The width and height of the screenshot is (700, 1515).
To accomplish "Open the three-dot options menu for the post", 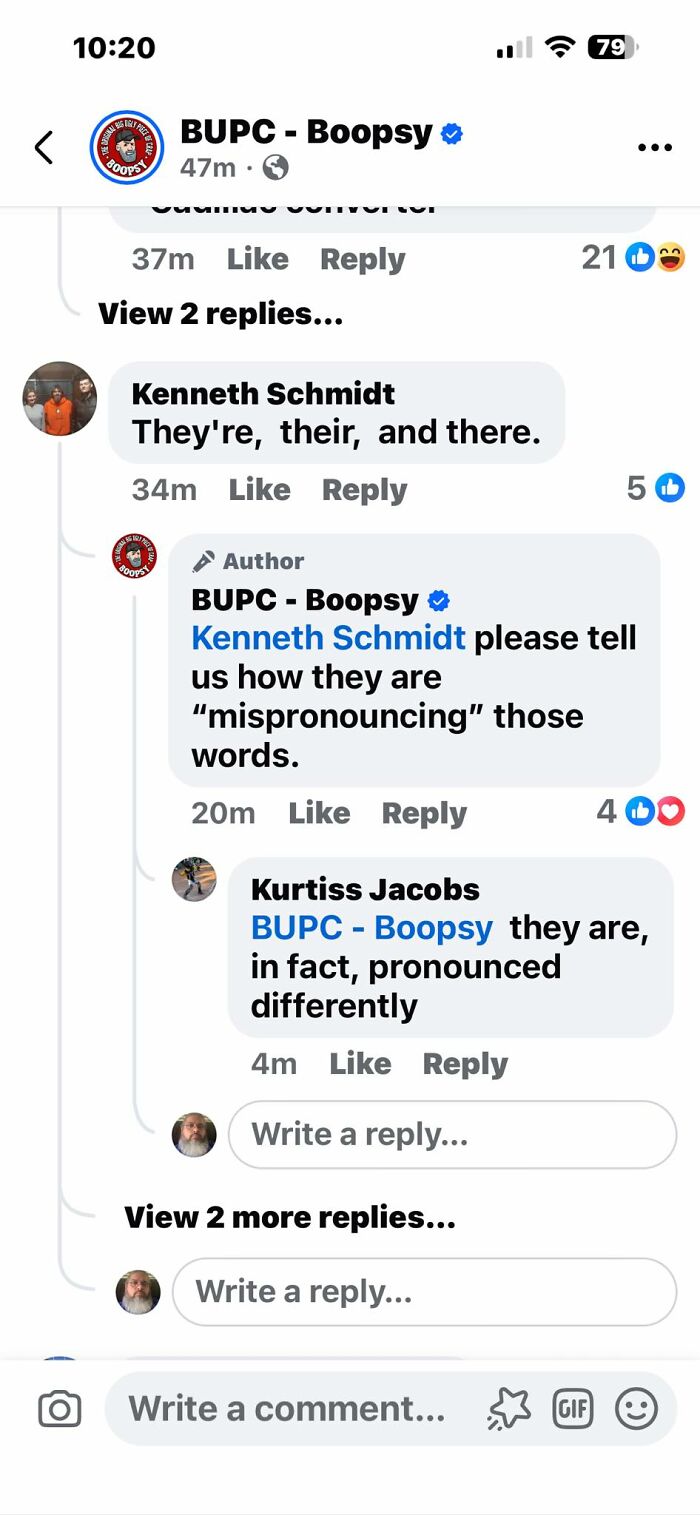I will pyautogui.click(x=655, y=146).
